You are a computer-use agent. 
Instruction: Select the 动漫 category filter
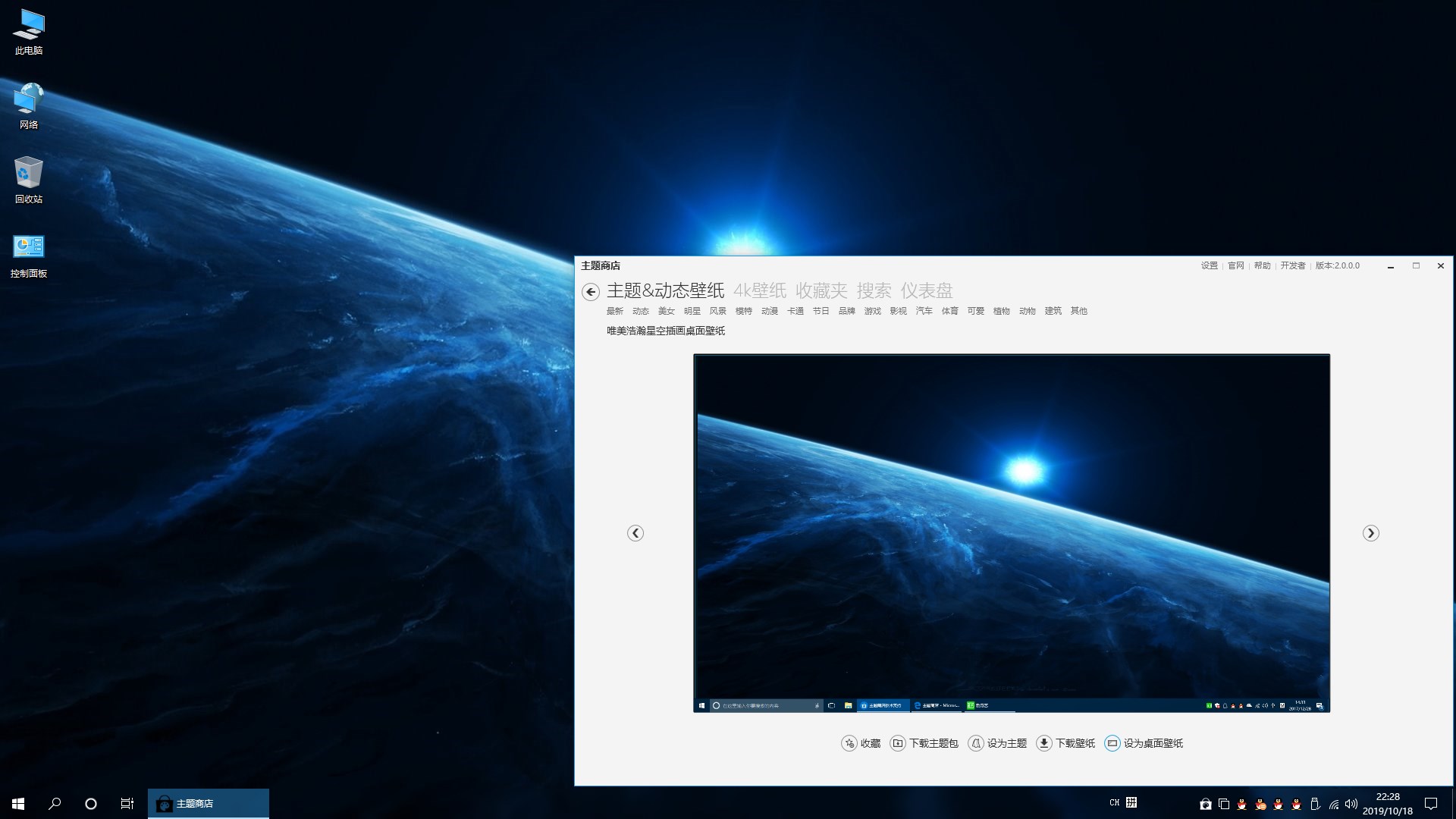point(769,311)
